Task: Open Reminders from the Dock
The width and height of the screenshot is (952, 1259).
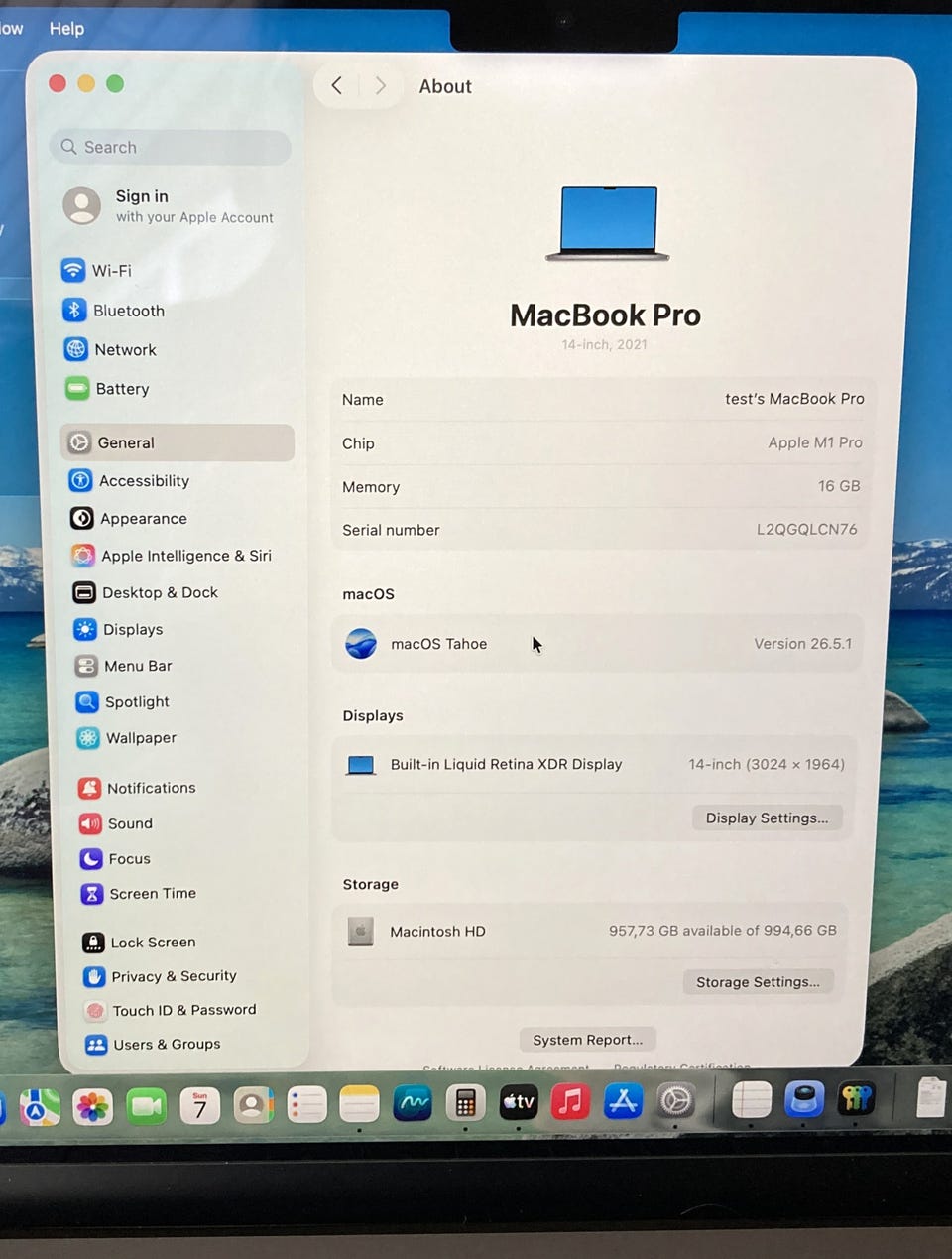Action: pyautogui.click(x=306, y=1104)
